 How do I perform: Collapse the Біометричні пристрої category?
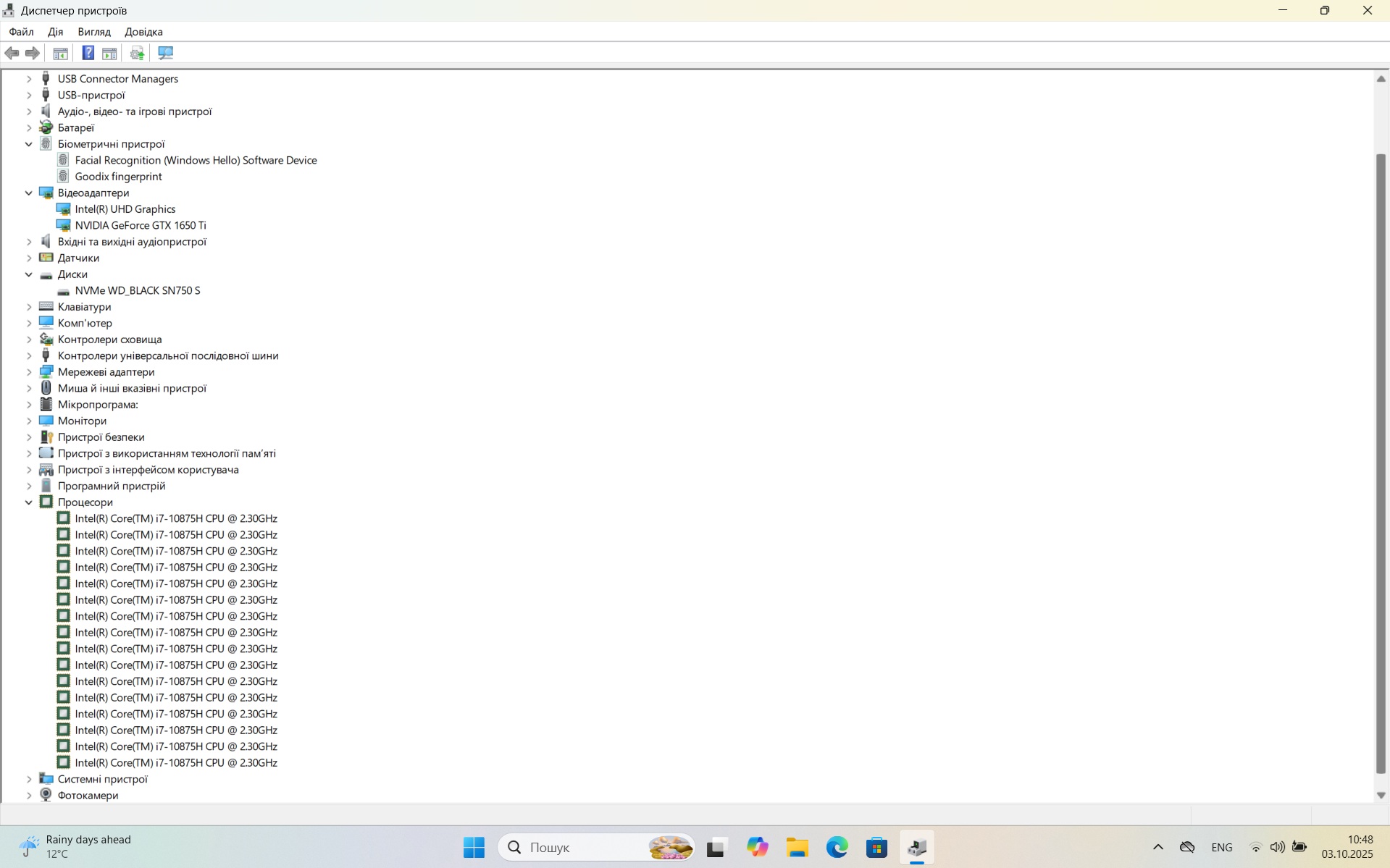29,144
